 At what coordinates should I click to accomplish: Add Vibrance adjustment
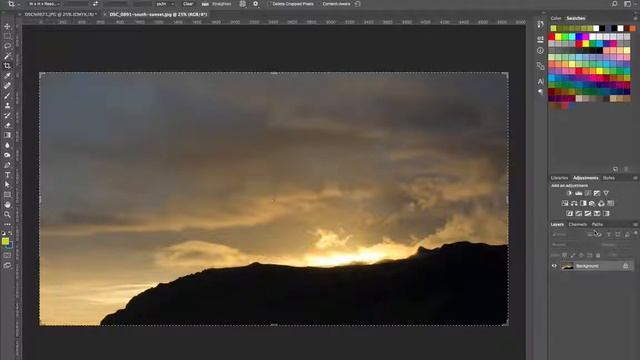click(x=606, y=193)
